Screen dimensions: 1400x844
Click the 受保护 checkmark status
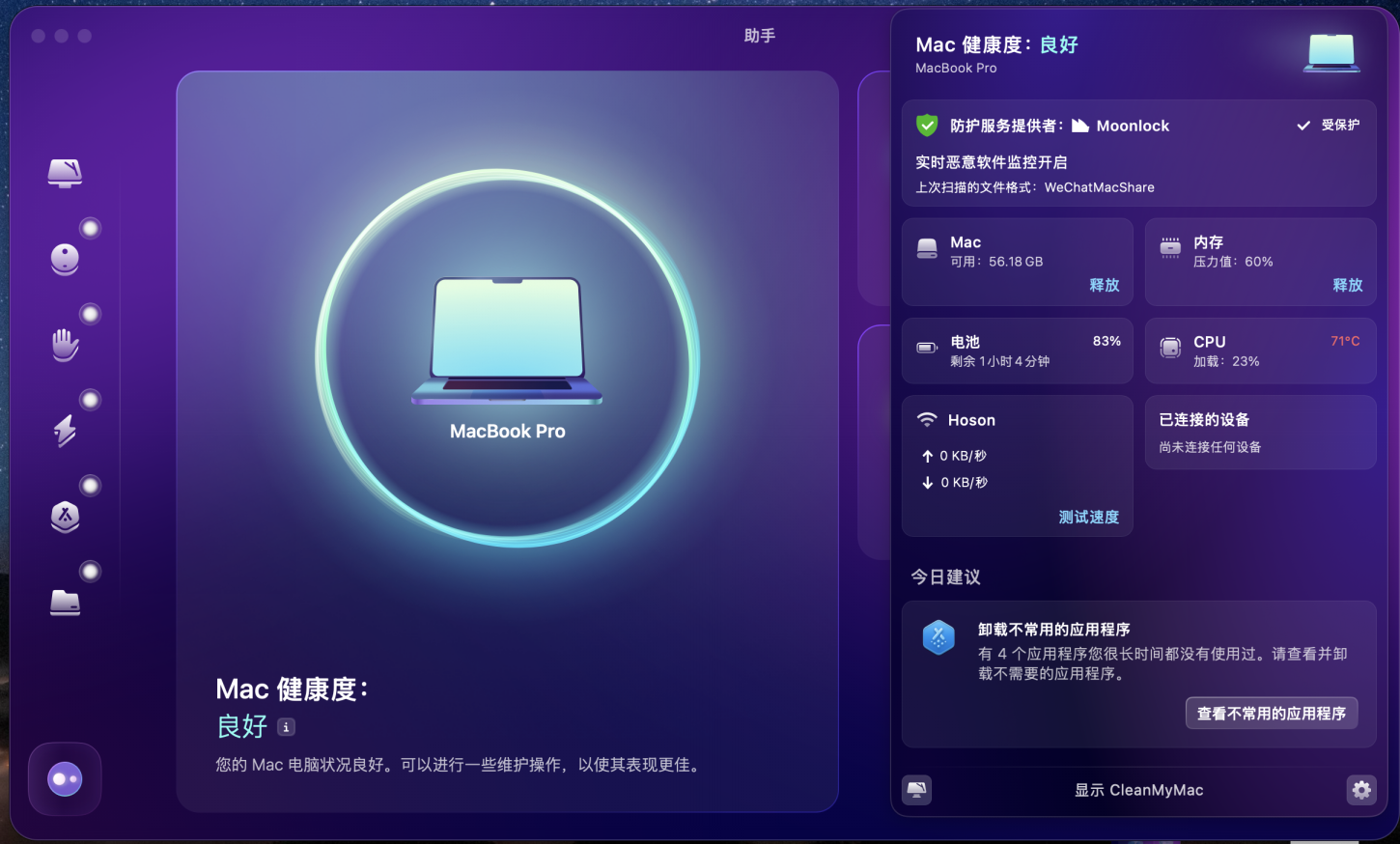[1328, 125]
